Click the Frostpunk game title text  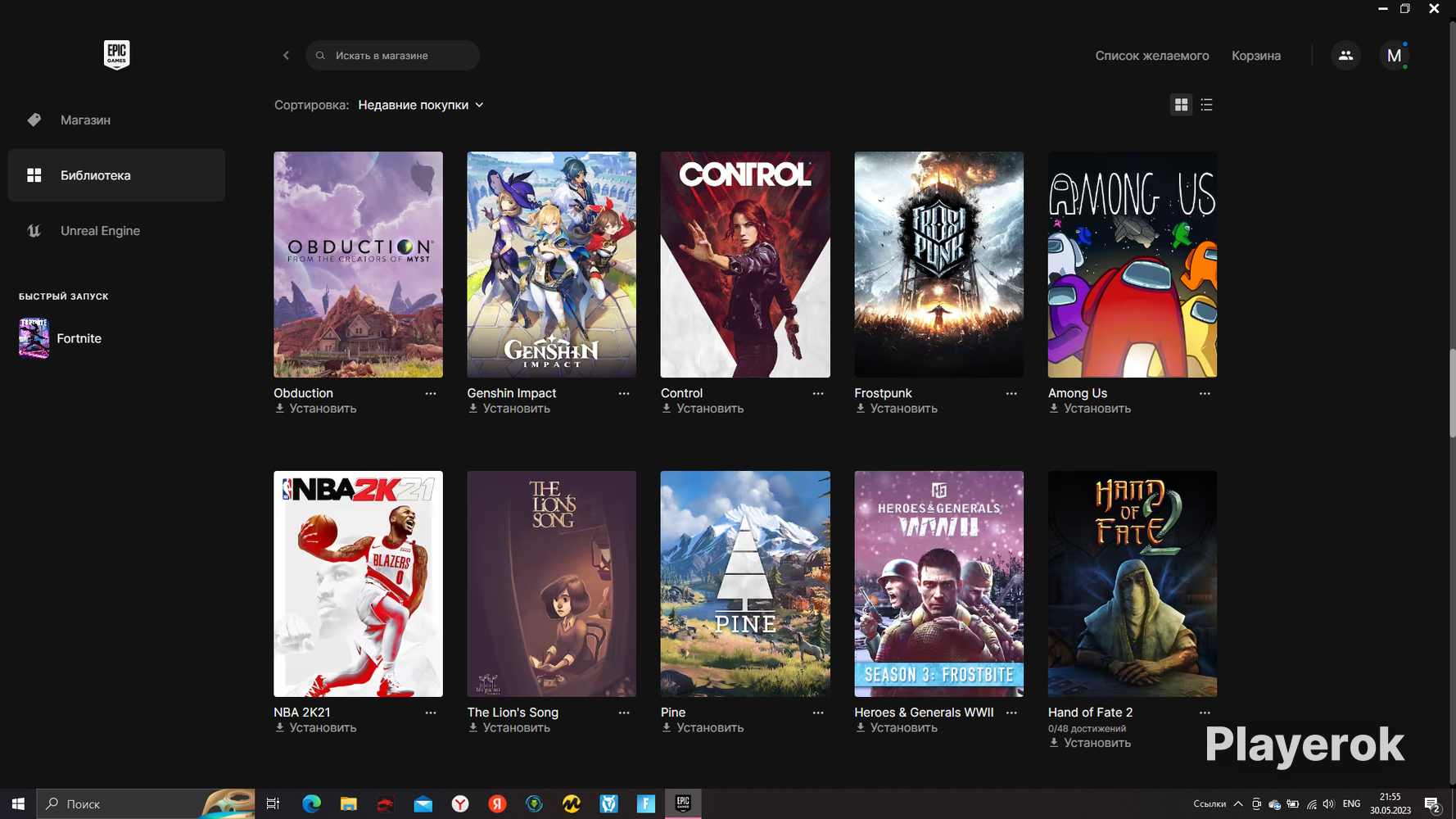tap(883, 393)
